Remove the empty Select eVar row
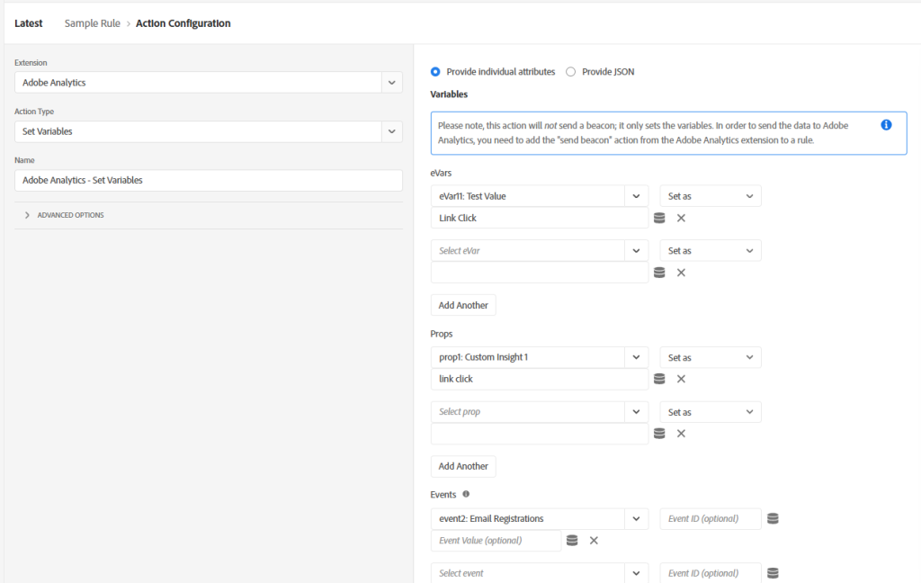The width and height of the screenshot is (921, 583). [x=681, y=272]
